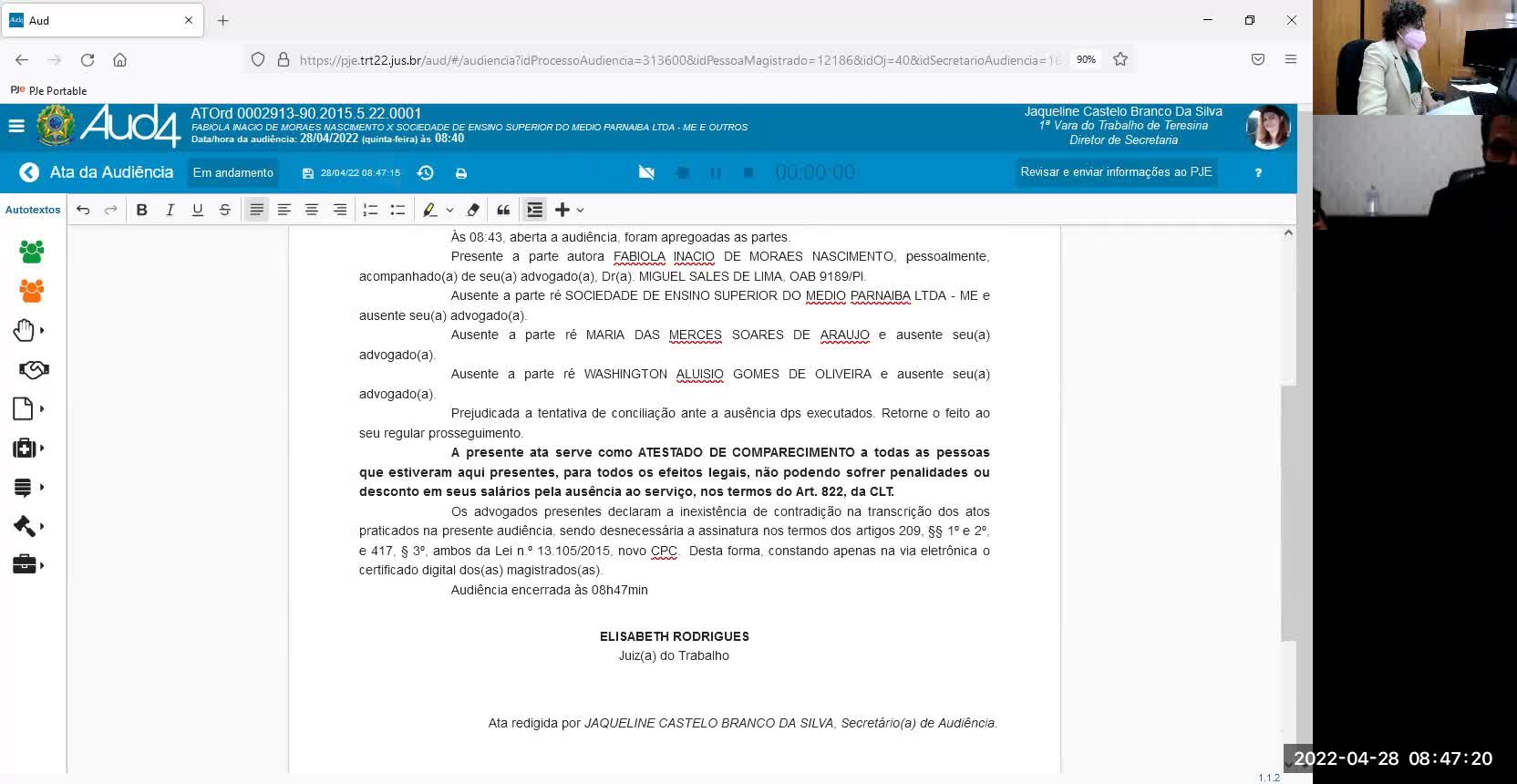Open the help question mark
This screenshot has width=1517, height=784.
point(1258,172)
